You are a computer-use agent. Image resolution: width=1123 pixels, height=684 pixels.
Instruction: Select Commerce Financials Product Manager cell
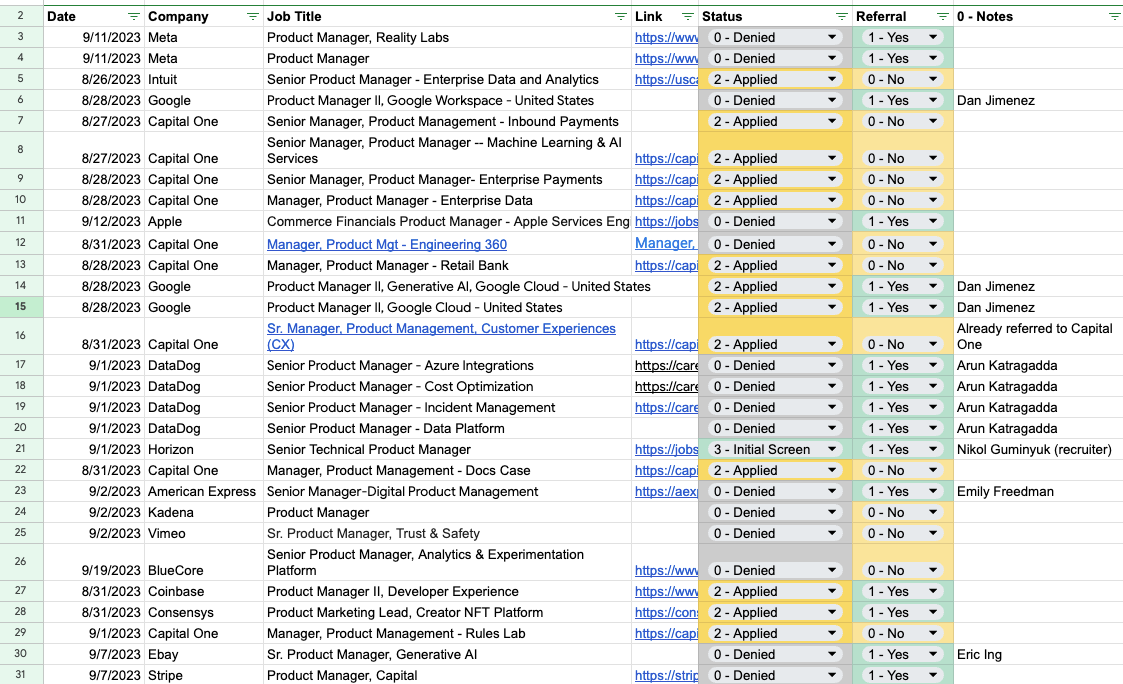click(447, 222)
